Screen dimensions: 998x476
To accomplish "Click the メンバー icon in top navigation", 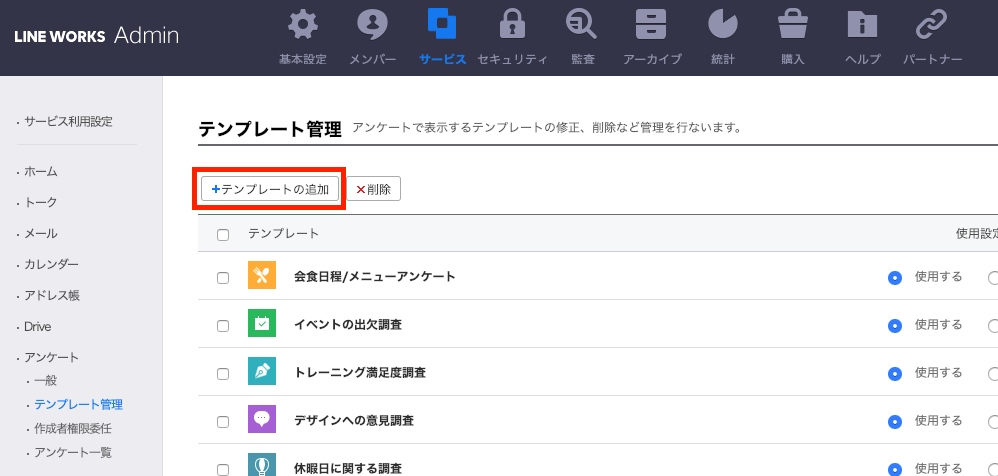I will 372,24.
